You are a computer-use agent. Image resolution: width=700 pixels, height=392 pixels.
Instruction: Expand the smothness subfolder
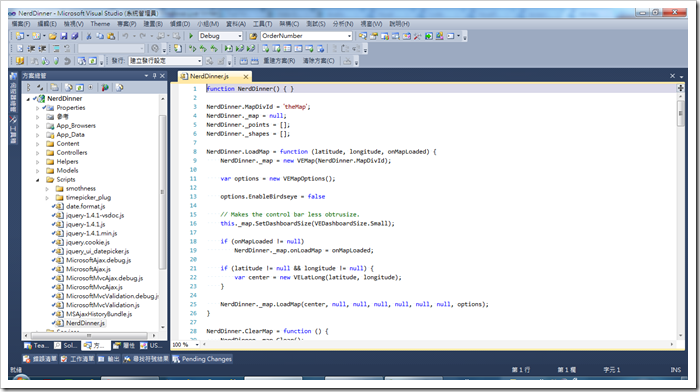47,188
